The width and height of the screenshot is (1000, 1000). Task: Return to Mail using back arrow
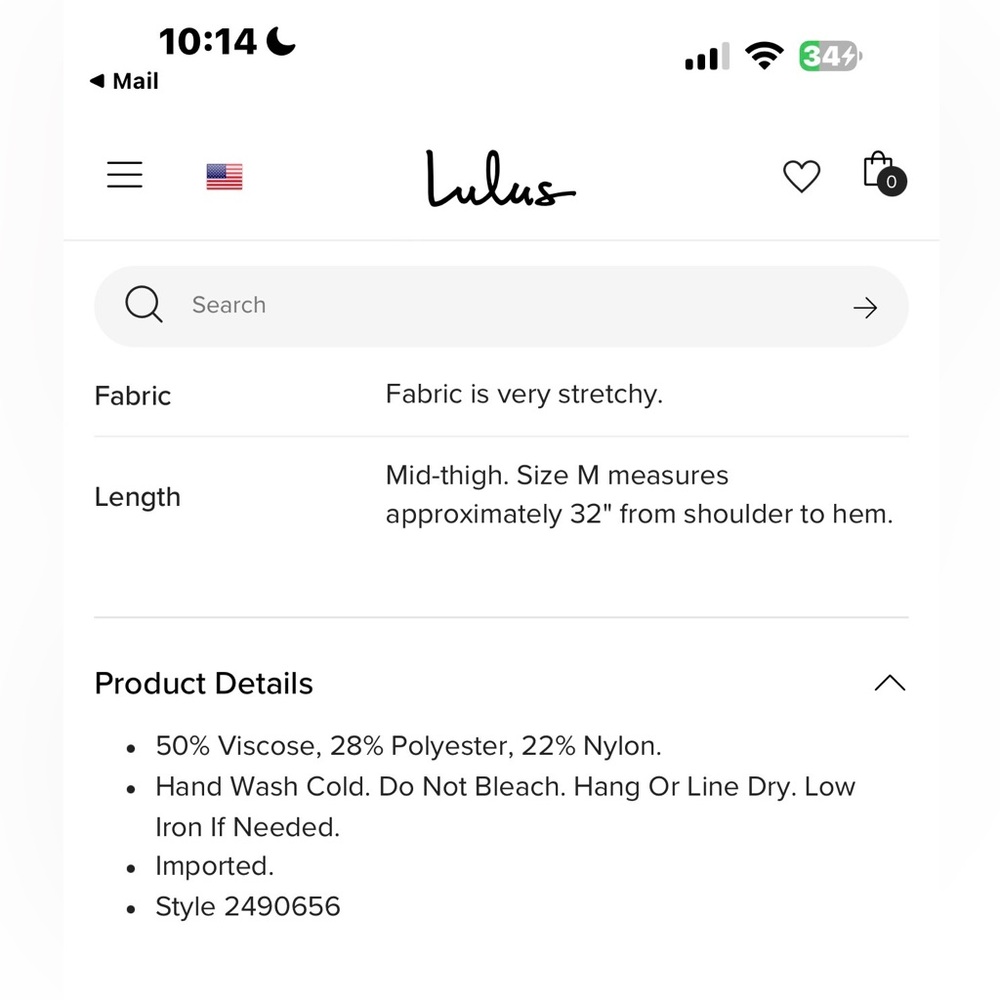(124, 81)
